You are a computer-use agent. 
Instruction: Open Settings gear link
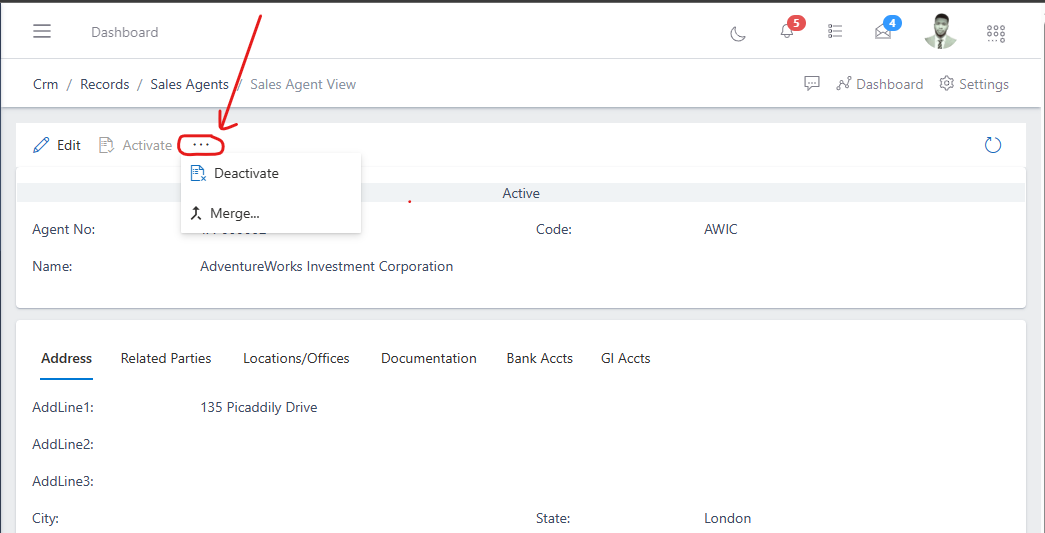click(x=974, y=84)
